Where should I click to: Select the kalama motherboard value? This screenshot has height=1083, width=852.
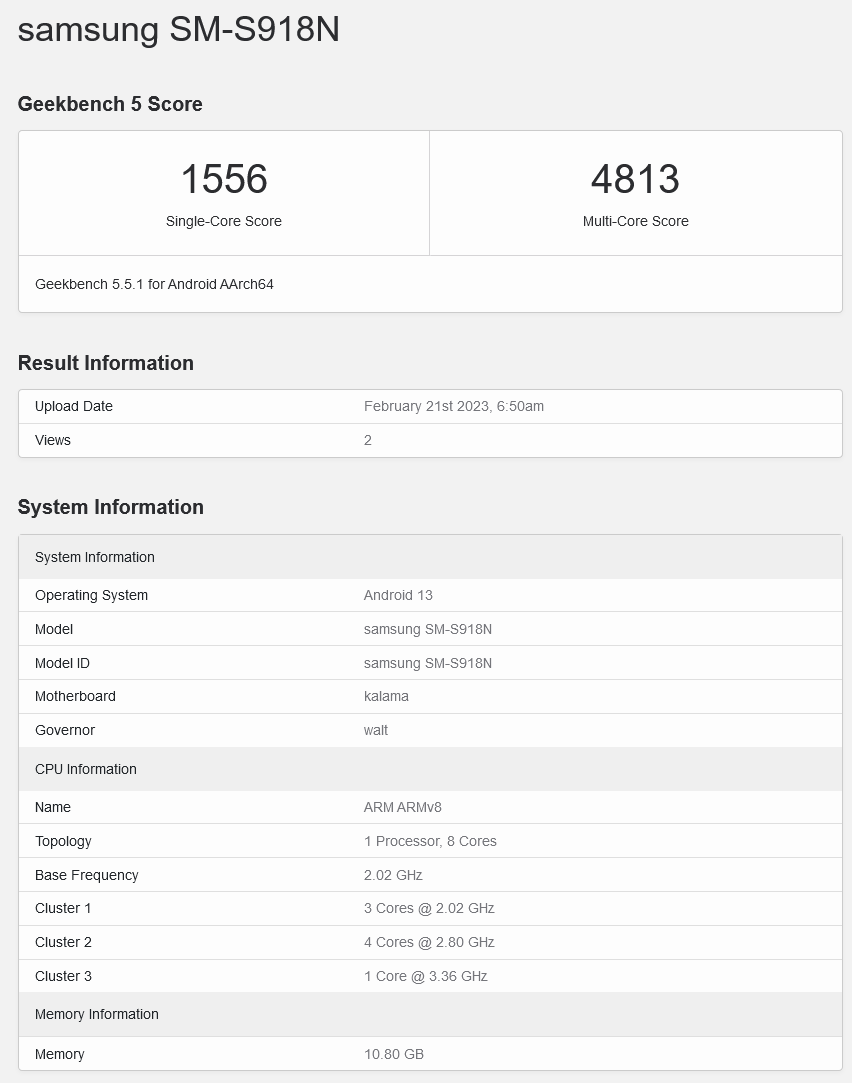click(386, 696)
